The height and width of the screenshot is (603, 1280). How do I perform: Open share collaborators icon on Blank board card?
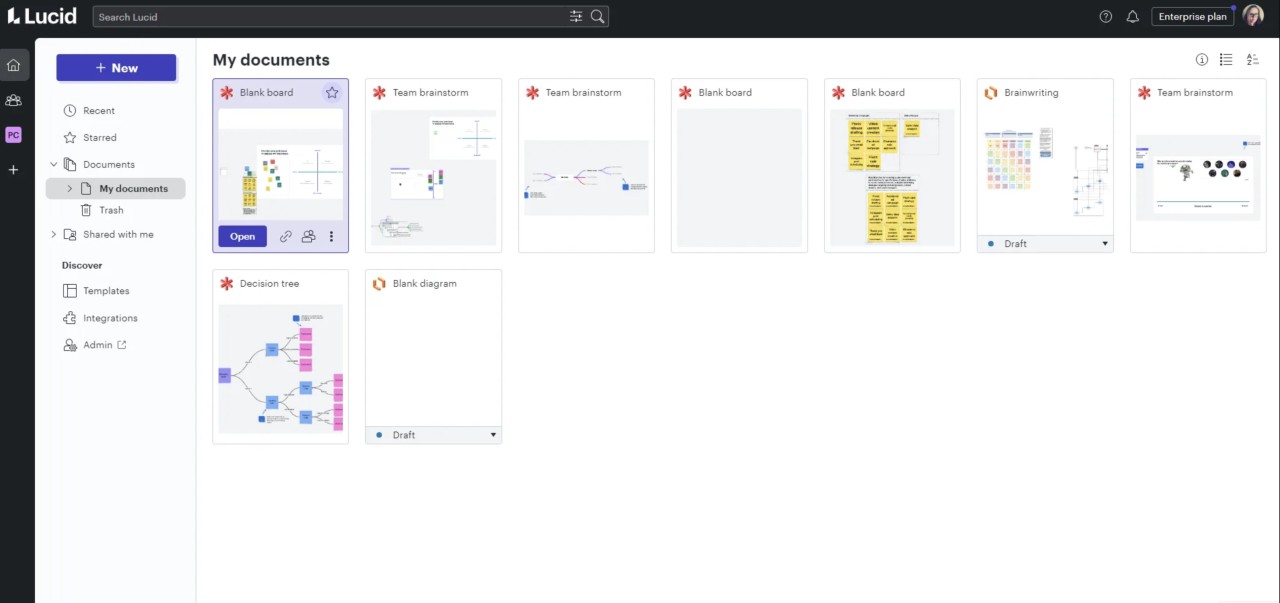tap(308, 237)
